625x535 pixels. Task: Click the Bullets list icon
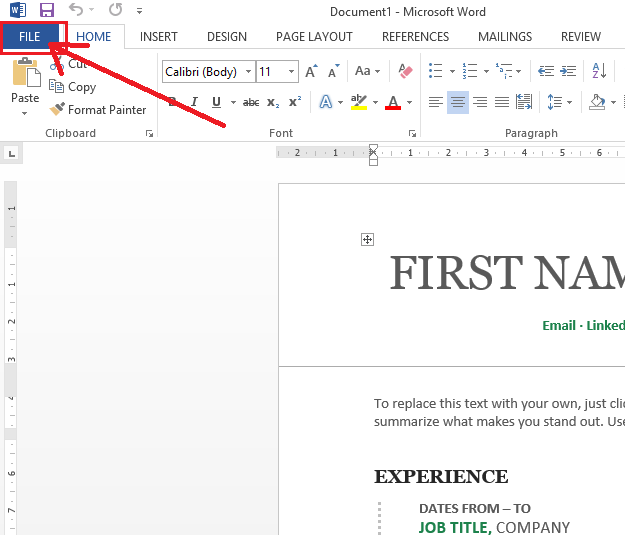pyautogui.click(x=436, y=71)
